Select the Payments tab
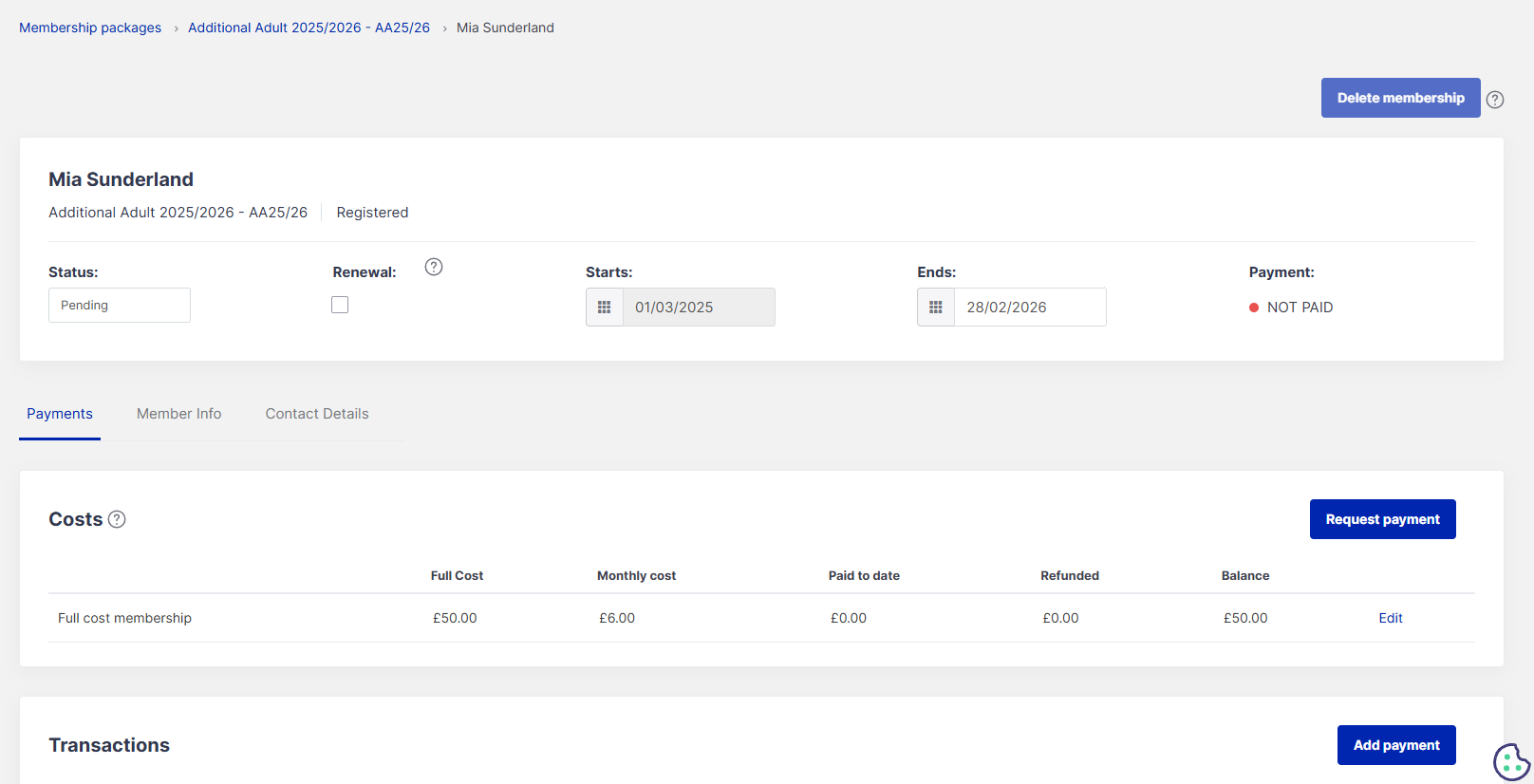1534x784 pixels. [60, 414]
